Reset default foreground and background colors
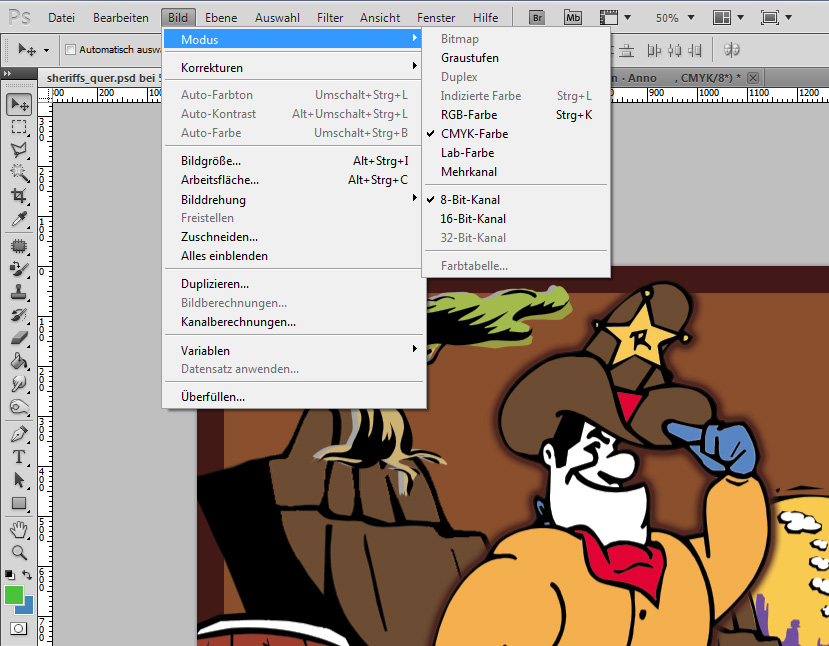Screen dimensions: 829x646 point(10,574)
